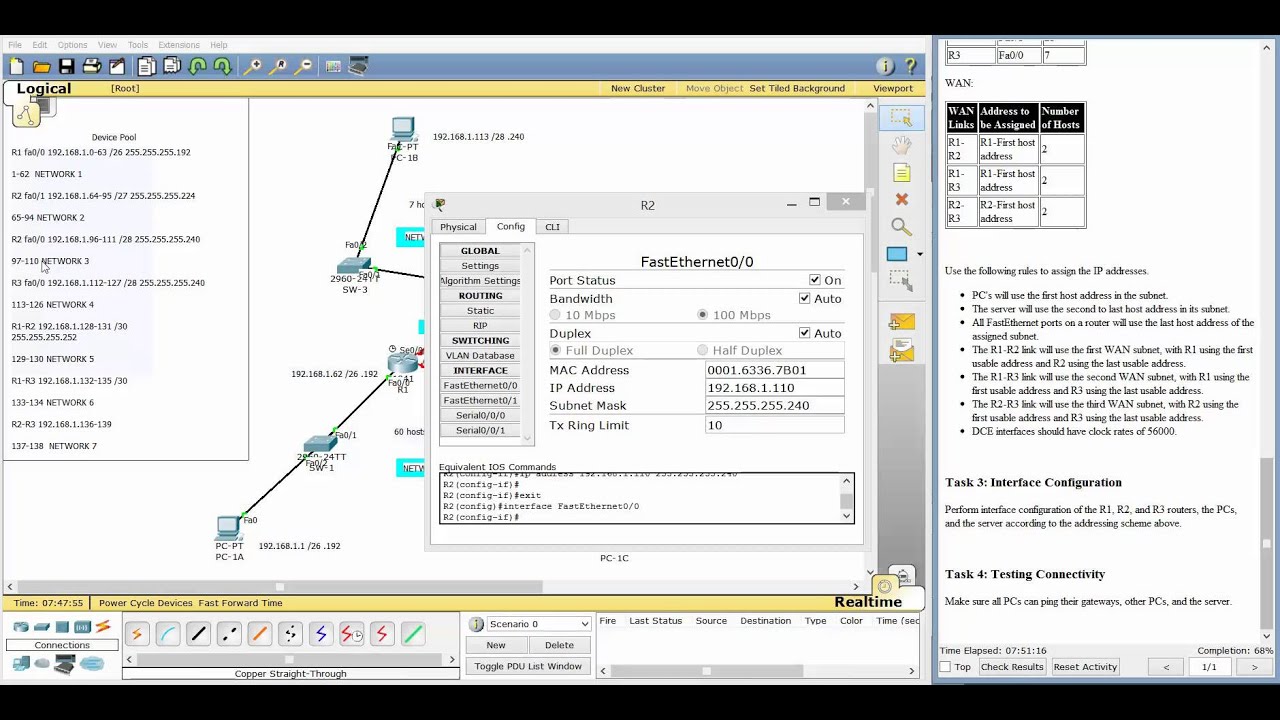Image resolution: width=1280 pixels, height=720 pixels.
Task: Click the Paste toolbar icon
Action: click(x=172, y=67)
